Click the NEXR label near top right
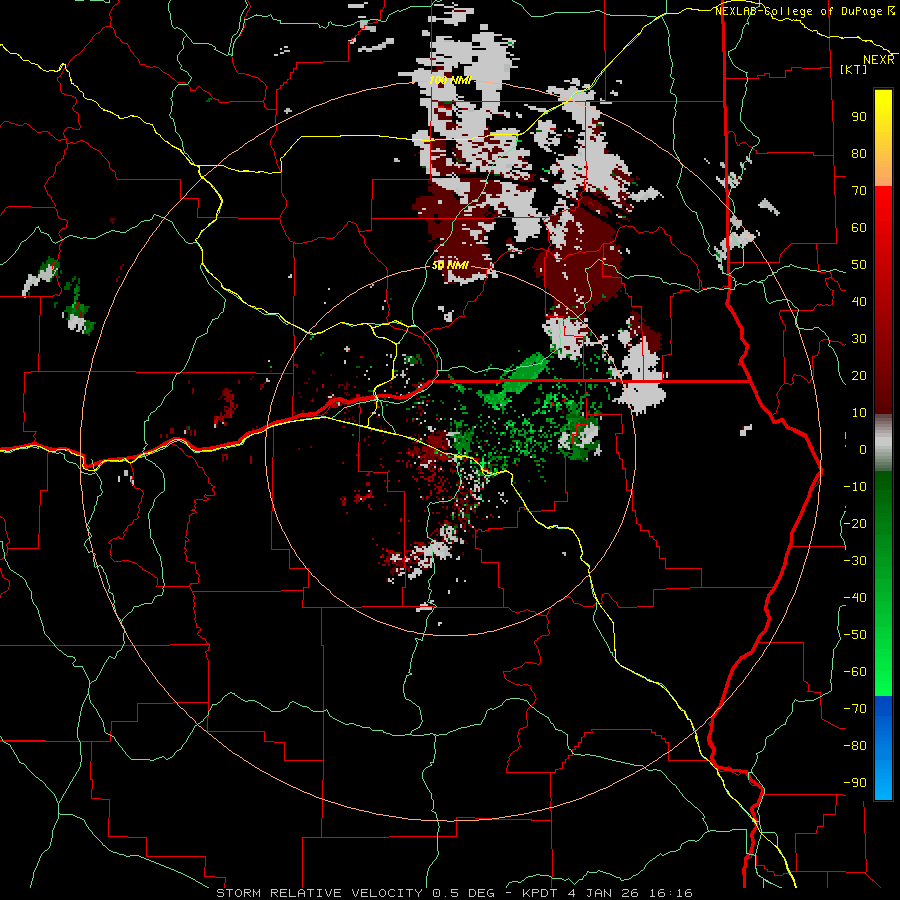 (879, 60)
